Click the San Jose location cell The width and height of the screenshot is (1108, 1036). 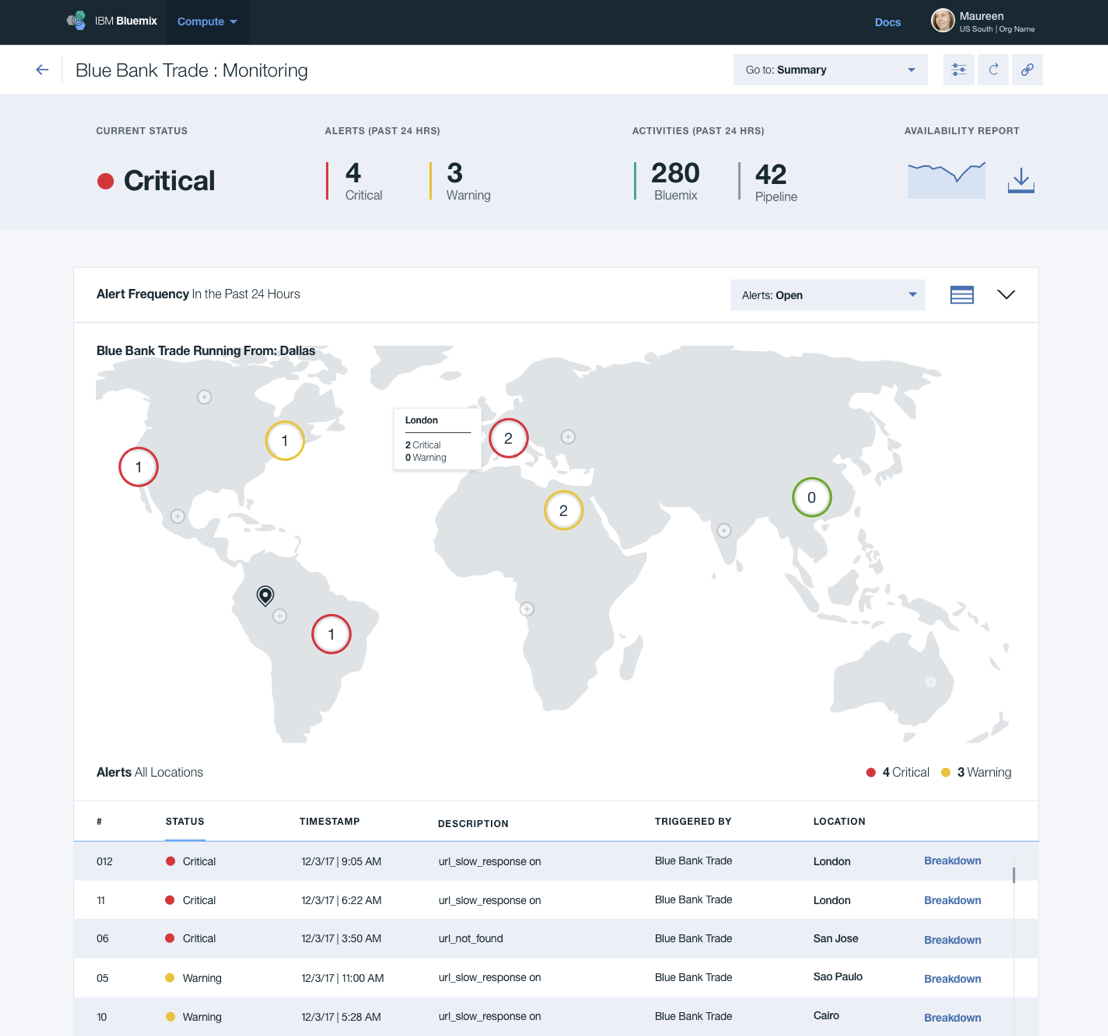tap(835, 938)
